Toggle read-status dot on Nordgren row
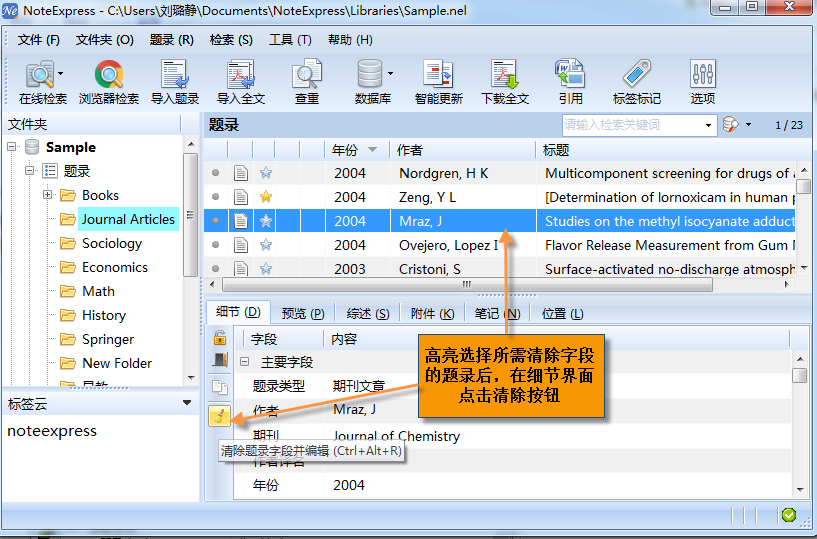 click(215, 173)
